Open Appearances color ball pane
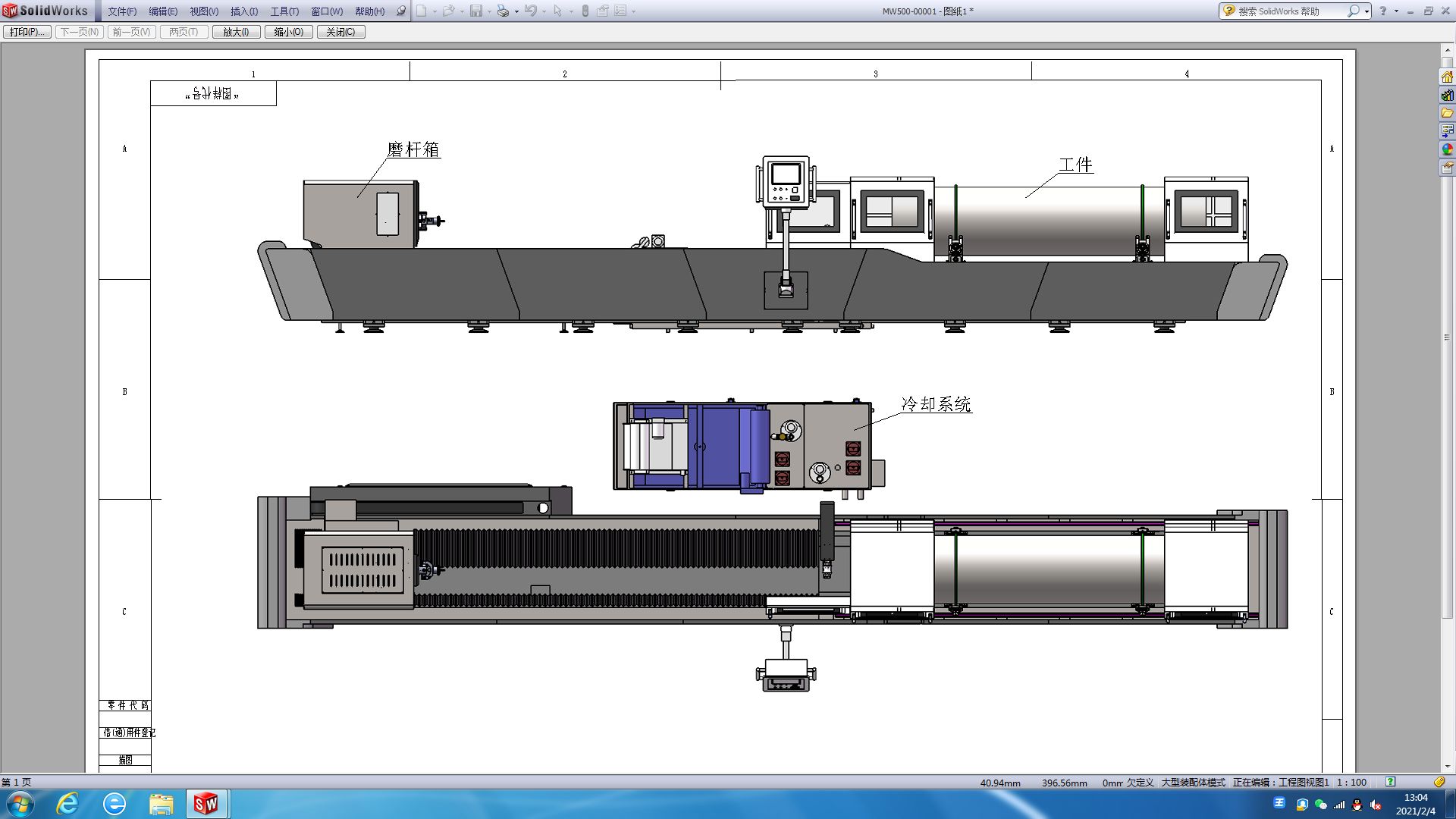The height and width of the screenshot is (819, 1456). tap(1447, 149)
